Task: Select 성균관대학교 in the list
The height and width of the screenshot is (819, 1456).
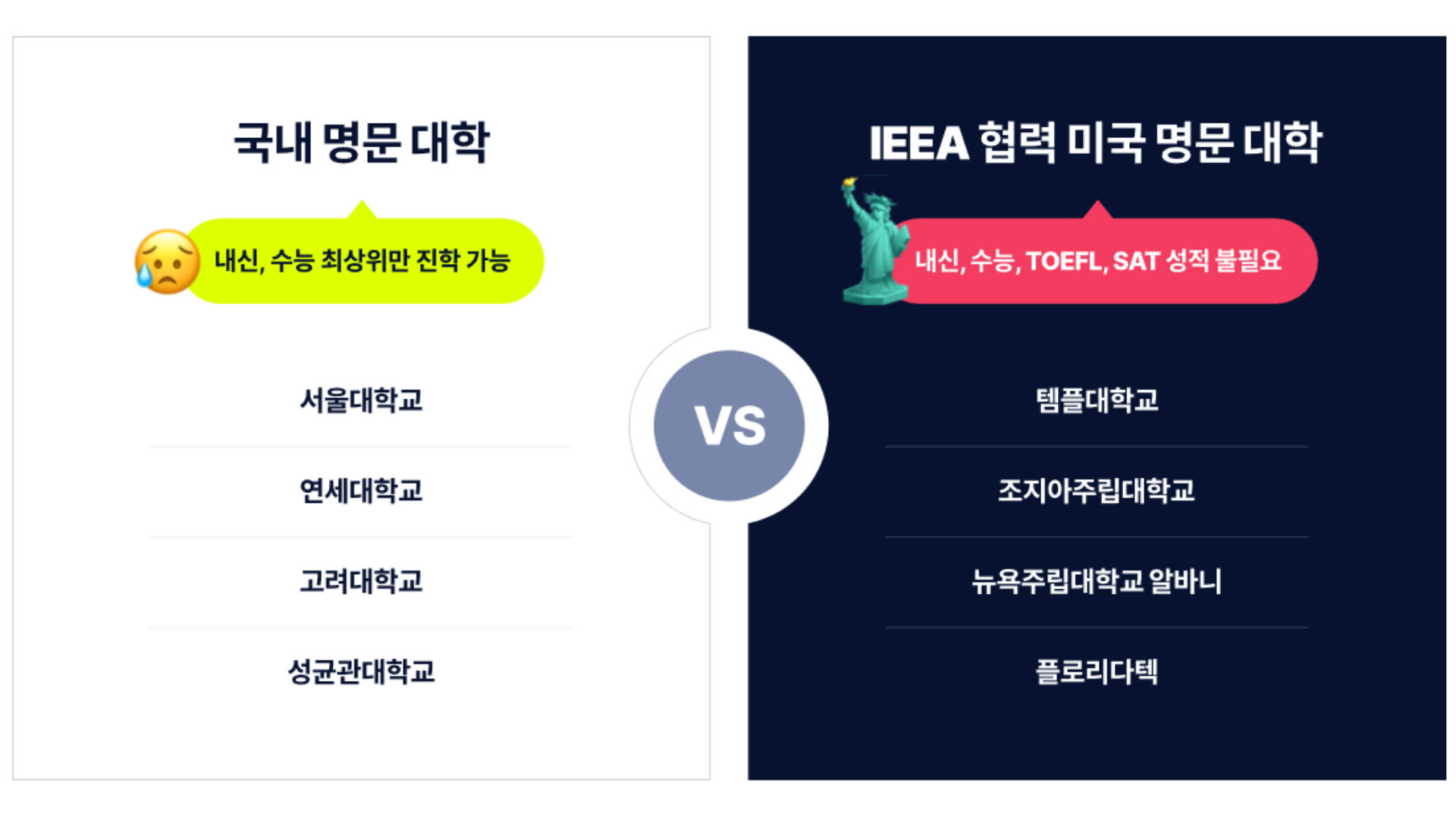Action: pos(361,672)
